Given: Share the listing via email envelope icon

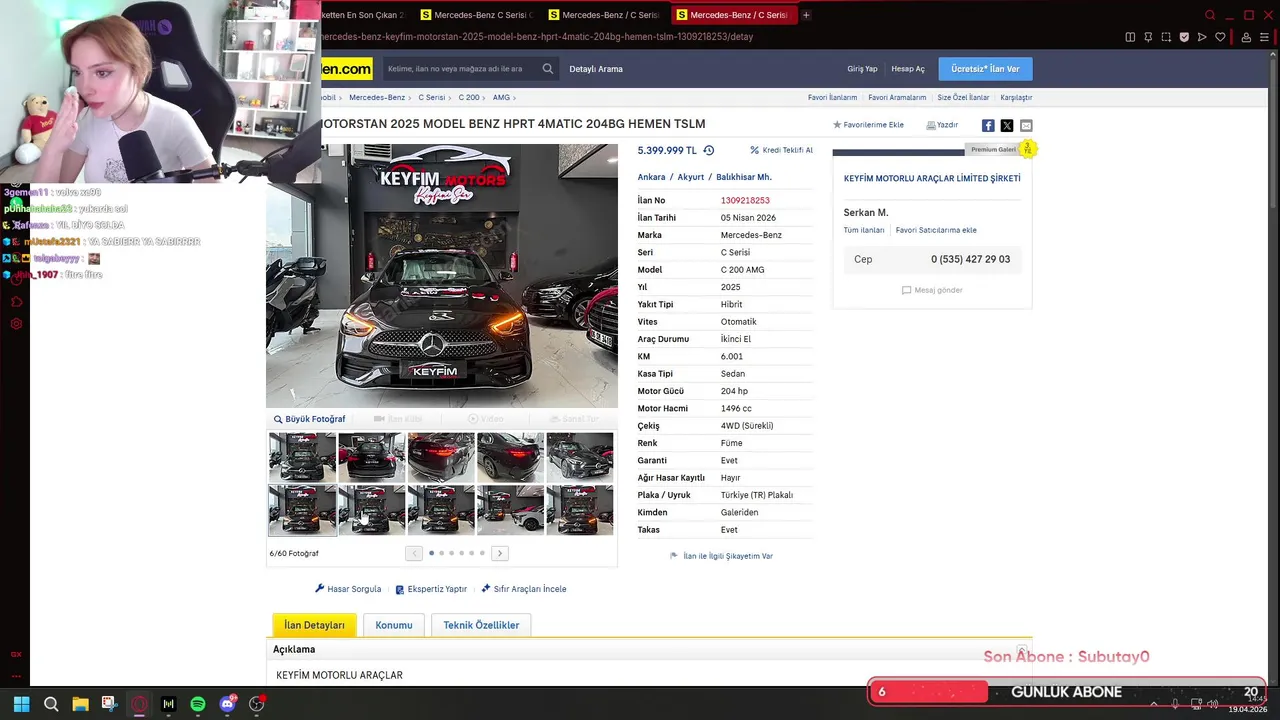Looking at the screenshot, I should [1026, 125].
